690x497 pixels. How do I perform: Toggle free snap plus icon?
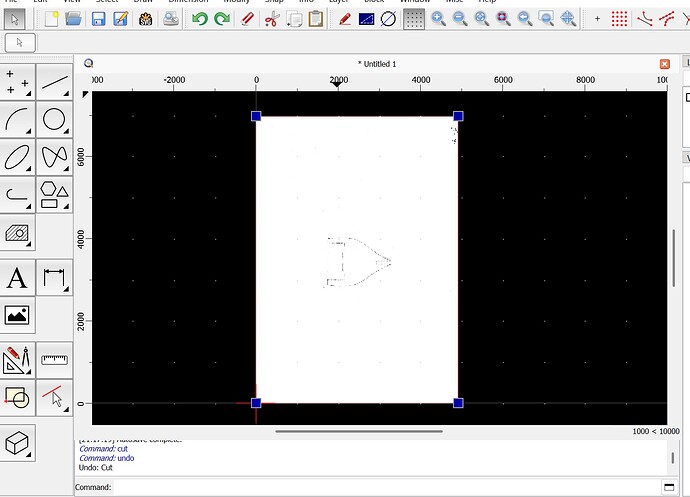[597, 19]
